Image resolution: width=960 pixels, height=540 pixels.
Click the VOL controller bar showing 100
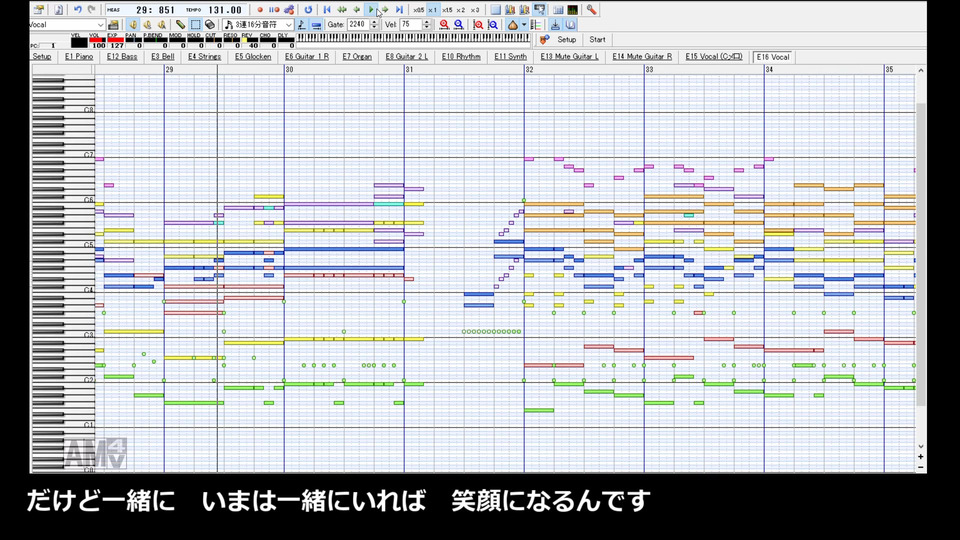click(97, 42)
